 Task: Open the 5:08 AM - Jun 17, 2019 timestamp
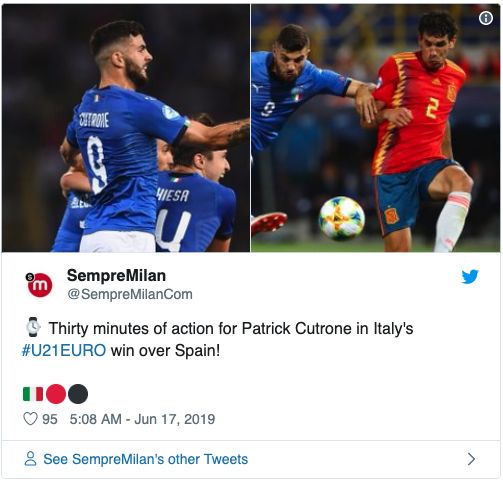pos(142,419)
